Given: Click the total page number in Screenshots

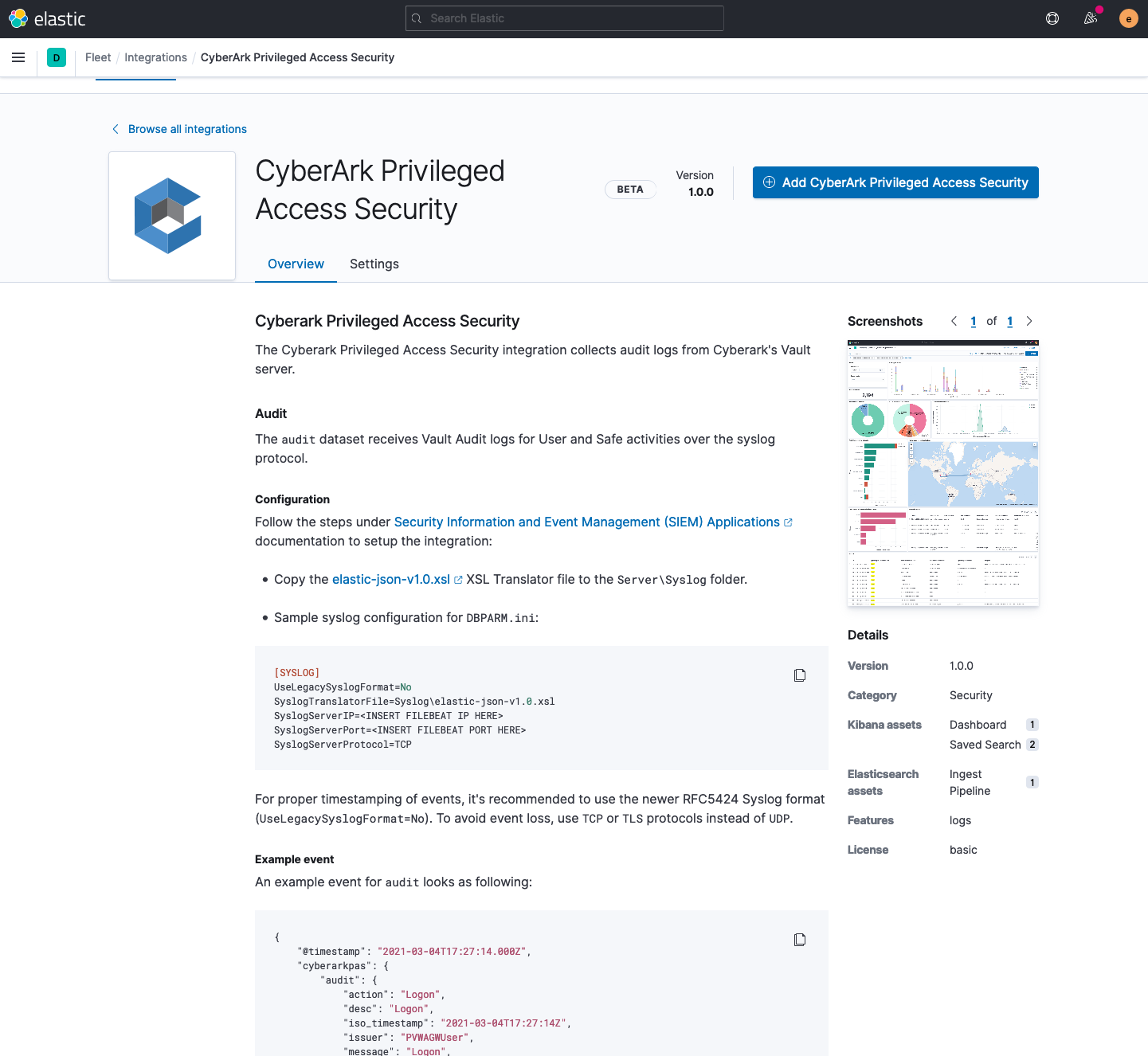Looking at the screenshot, I should [1009, 321].
